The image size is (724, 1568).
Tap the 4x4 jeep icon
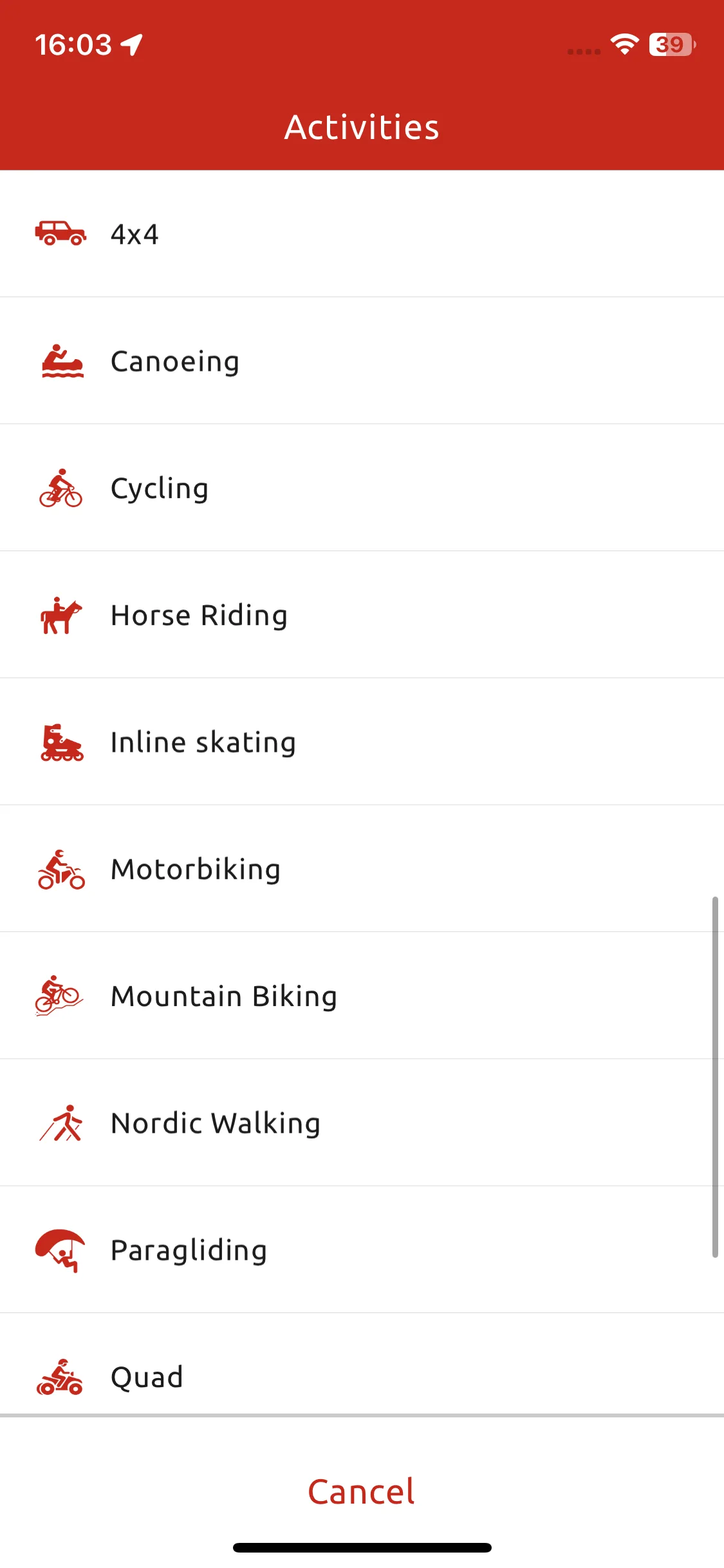(60, 233)
